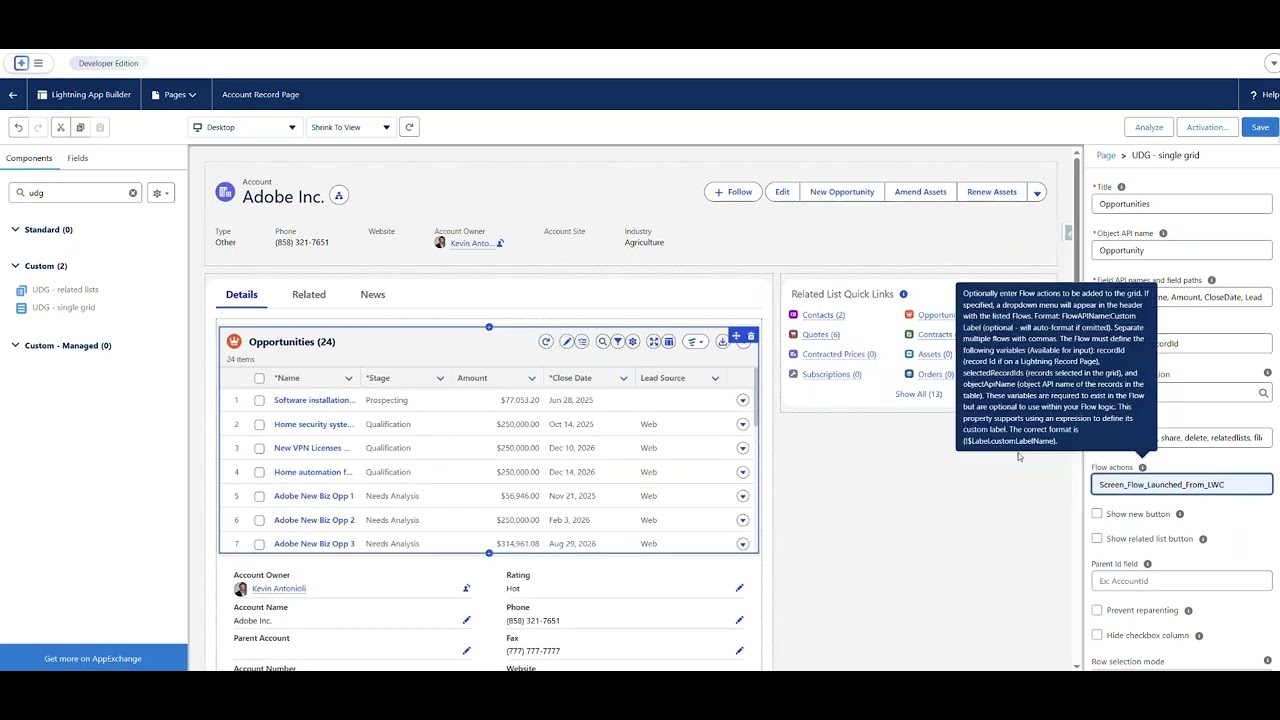This screenshot has width=1280, height=720.
Task: Click the grid settings gear icon
Action: (x=633, y=342)
